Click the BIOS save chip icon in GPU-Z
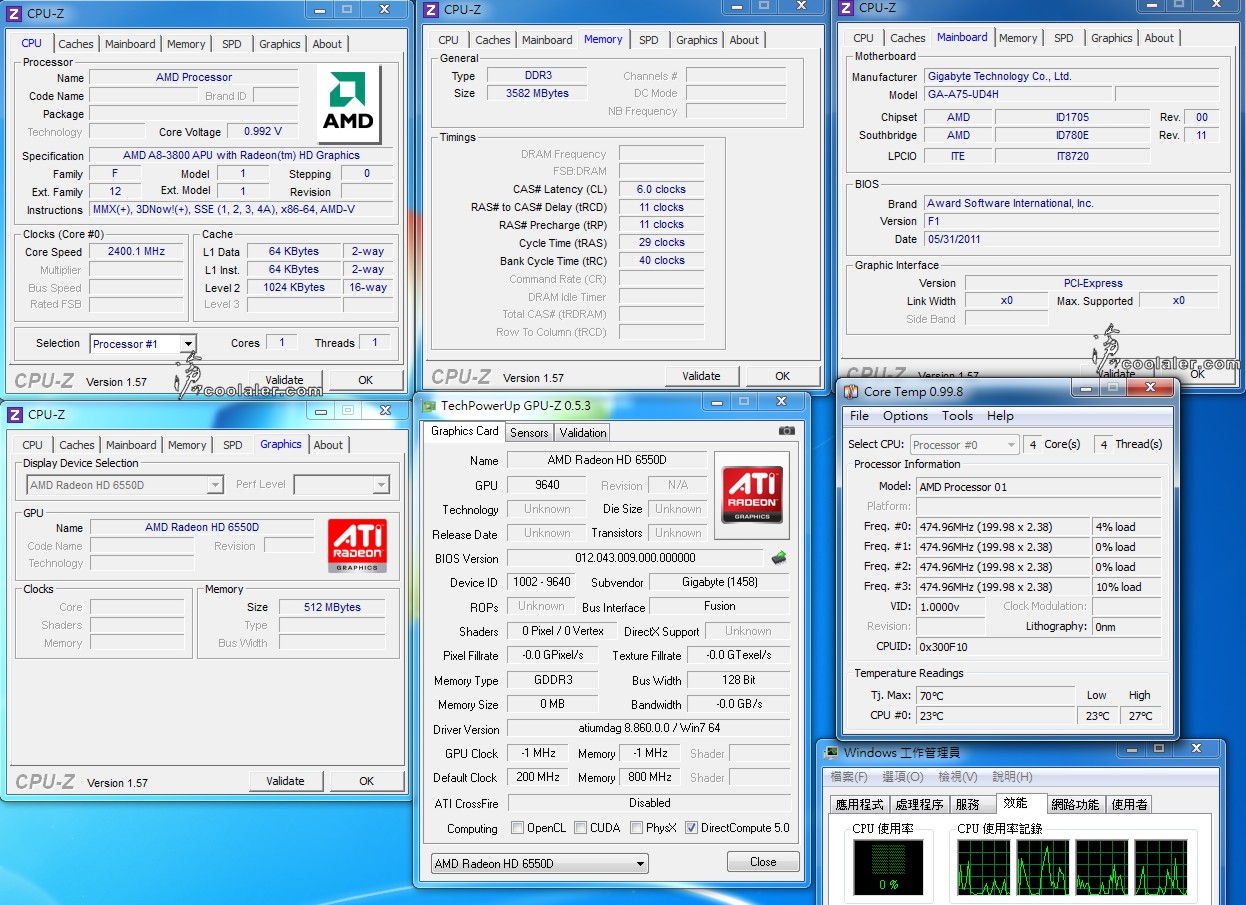The width and height of the screenshot is (1246, 905). click(779, 558)
